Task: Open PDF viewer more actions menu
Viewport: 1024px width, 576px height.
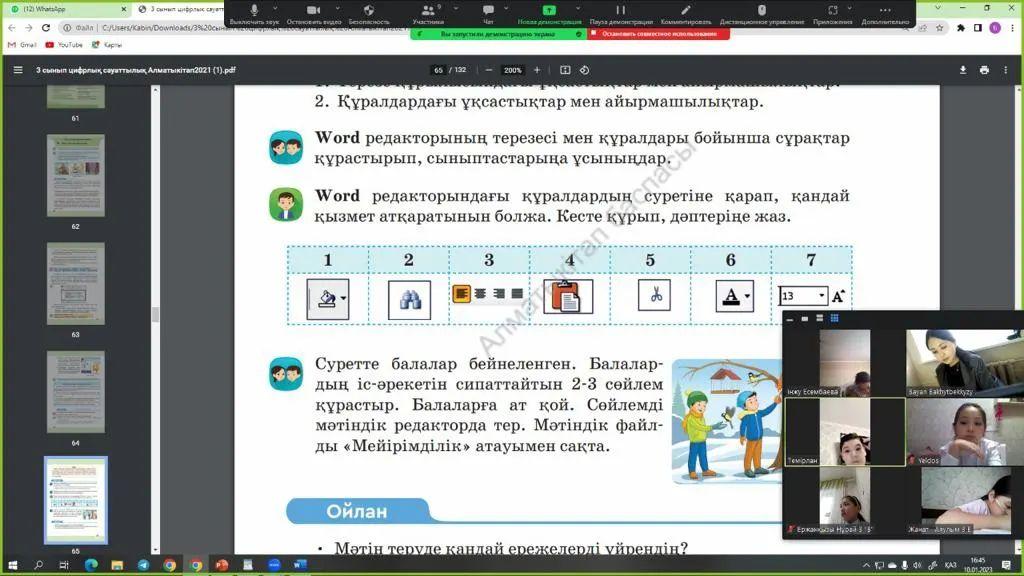Action: pyautogui.click(x=1006, y=70)
